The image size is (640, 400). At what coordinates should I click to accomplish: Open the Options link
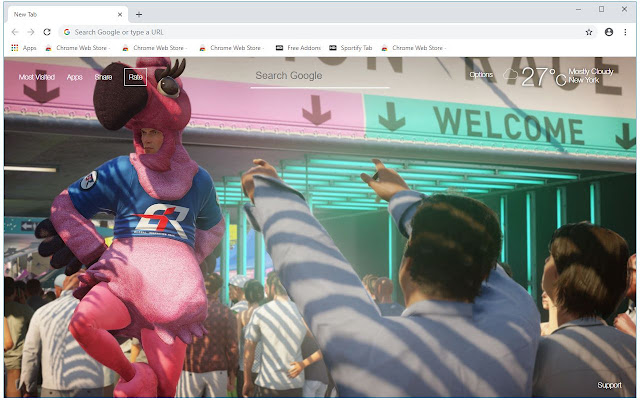[x=481, y=74]
